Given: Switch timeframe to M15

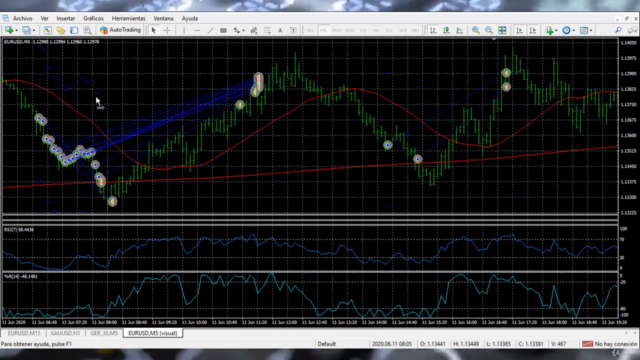Looking at the screenshot, I should point(336,30).
